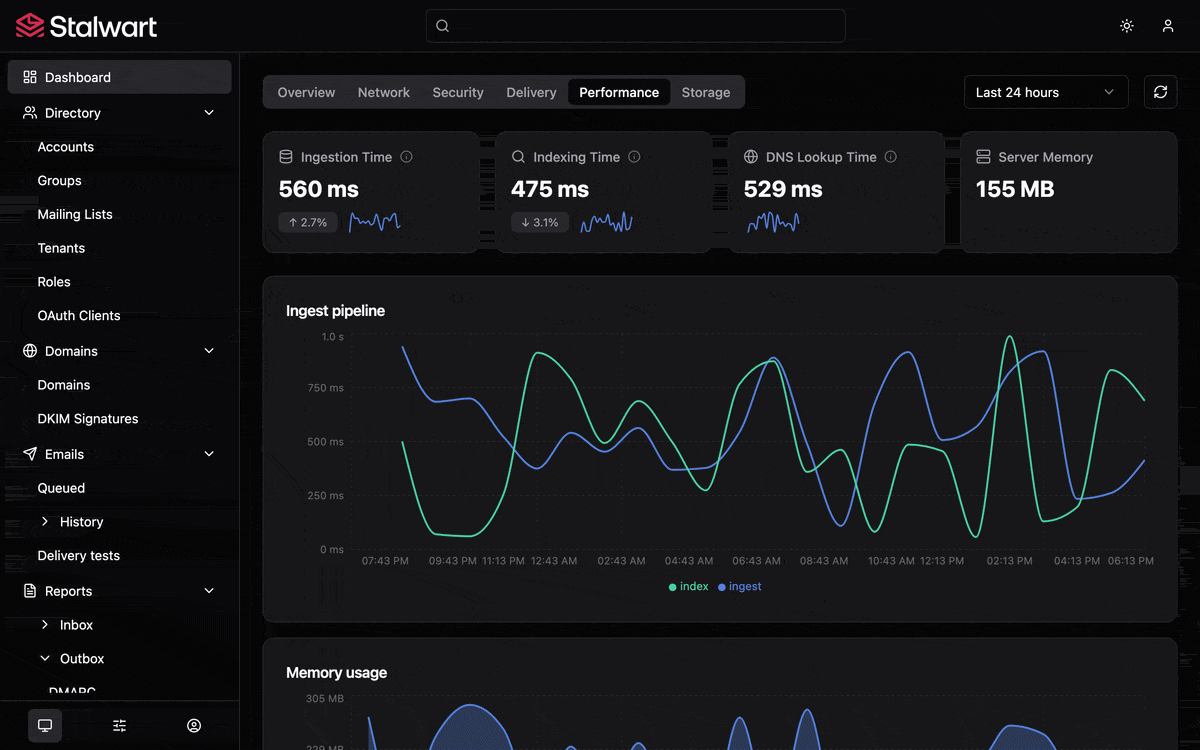1200x750 pixels.
Task: Click the Indexing Time info icon
Action: coord(634,157)
